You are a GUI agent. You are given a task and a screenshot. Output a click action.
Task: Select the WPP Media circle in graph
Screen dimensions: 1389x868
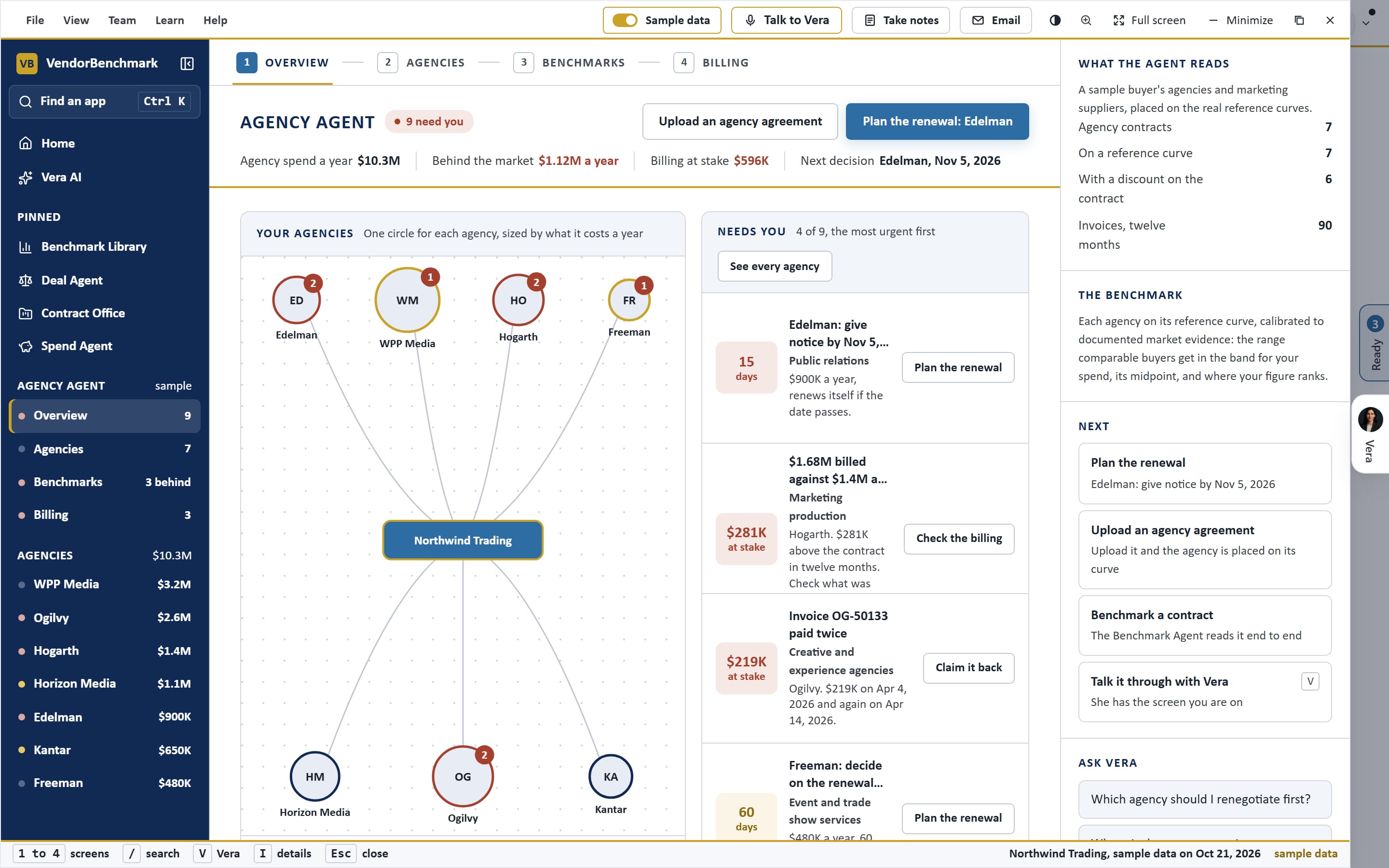pos(407,300)
